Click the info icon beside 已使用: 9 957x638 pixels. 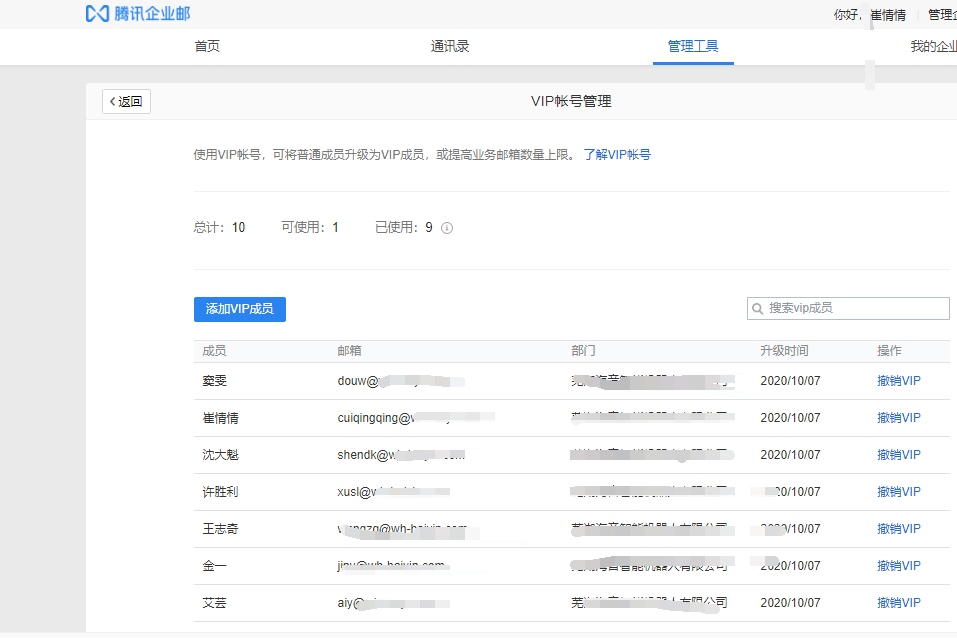coord(446,228)
